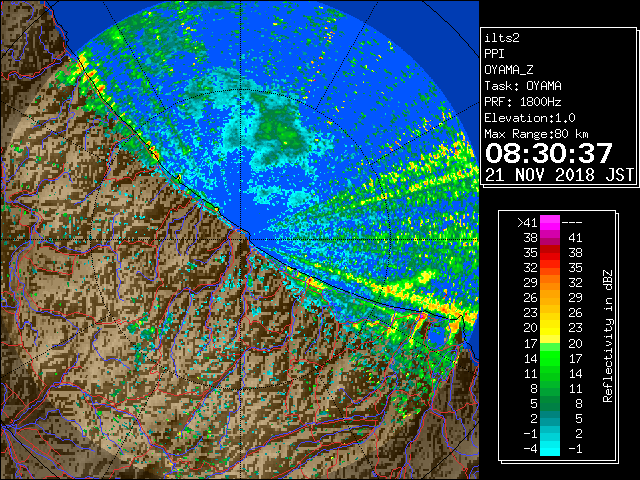Click the 'OYAMA_Z' product name
The width and height of the screenshot is (640, 480).
(509, 70)
